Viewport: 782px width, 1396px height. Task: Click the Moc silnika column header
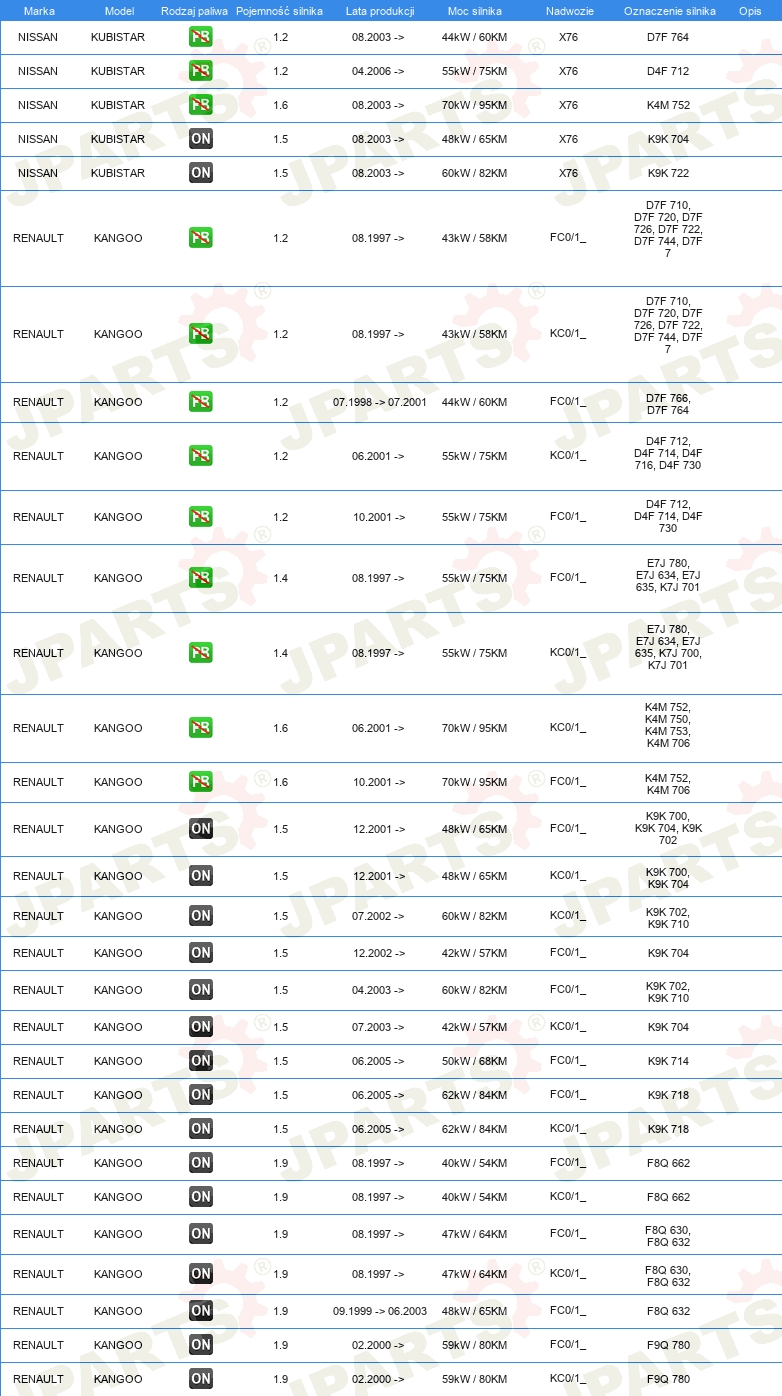point(475,11)
